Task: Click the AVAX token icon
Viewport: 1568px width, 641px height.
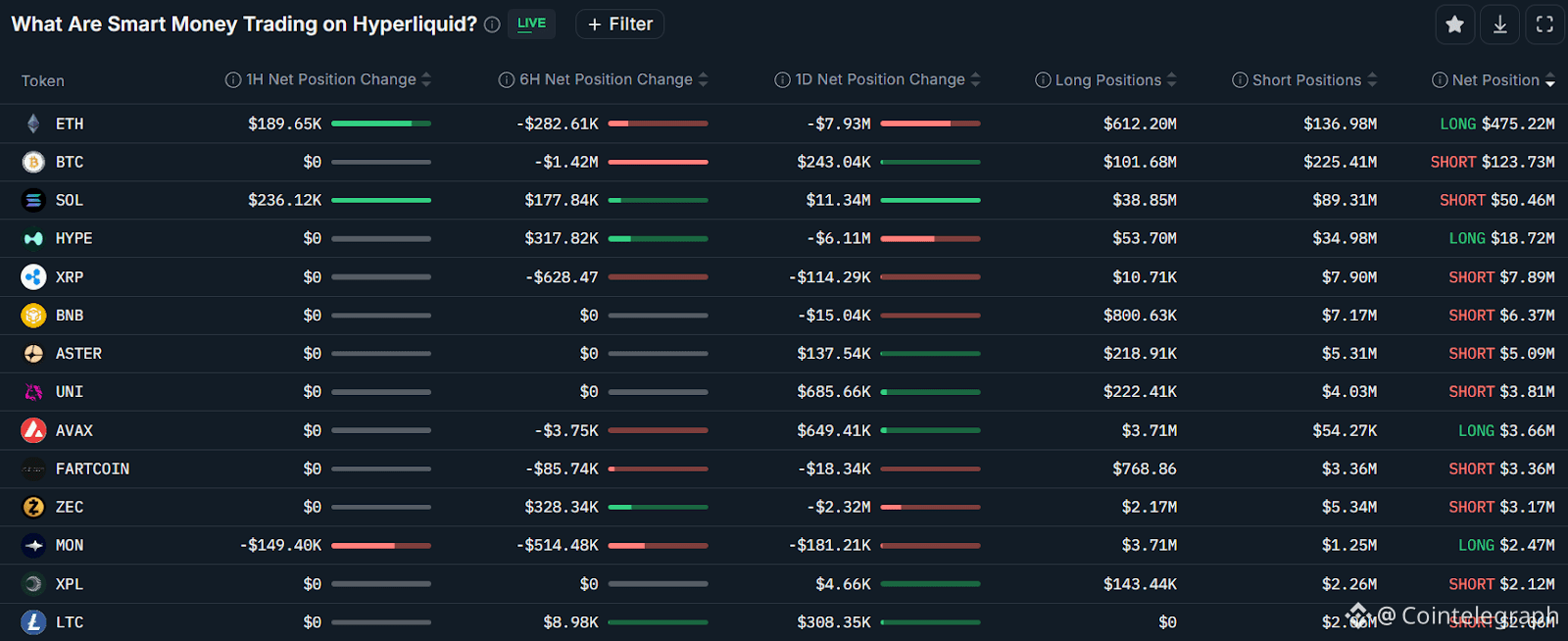Action: tap(33, 430)
